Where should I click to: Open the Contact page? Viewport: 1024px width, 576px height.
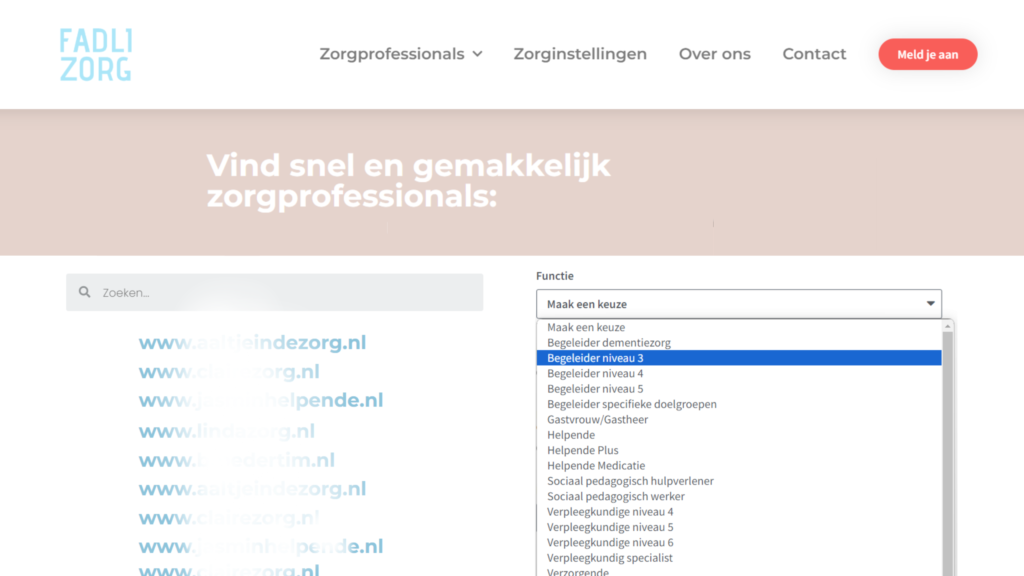click(x=814, y=54)
